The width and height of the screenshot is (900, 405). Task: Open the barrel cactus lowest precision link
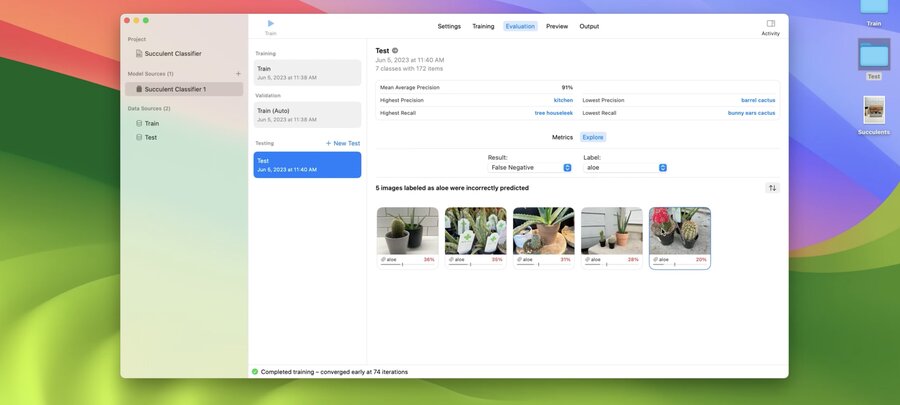click(x=758, y=100)
